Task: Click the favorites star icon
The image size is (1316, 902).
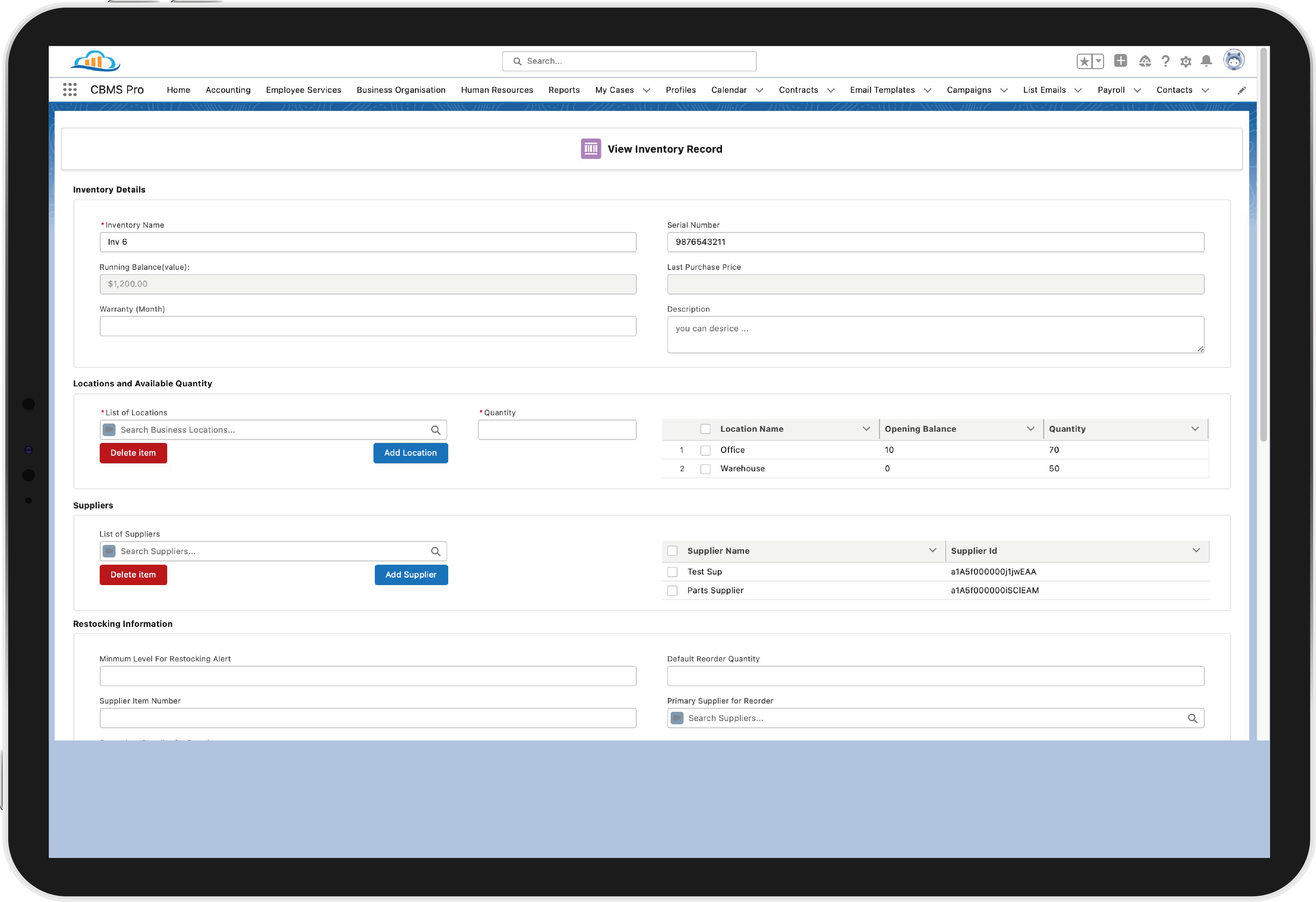Action: pyautogui.click(x=1084, y=61)
